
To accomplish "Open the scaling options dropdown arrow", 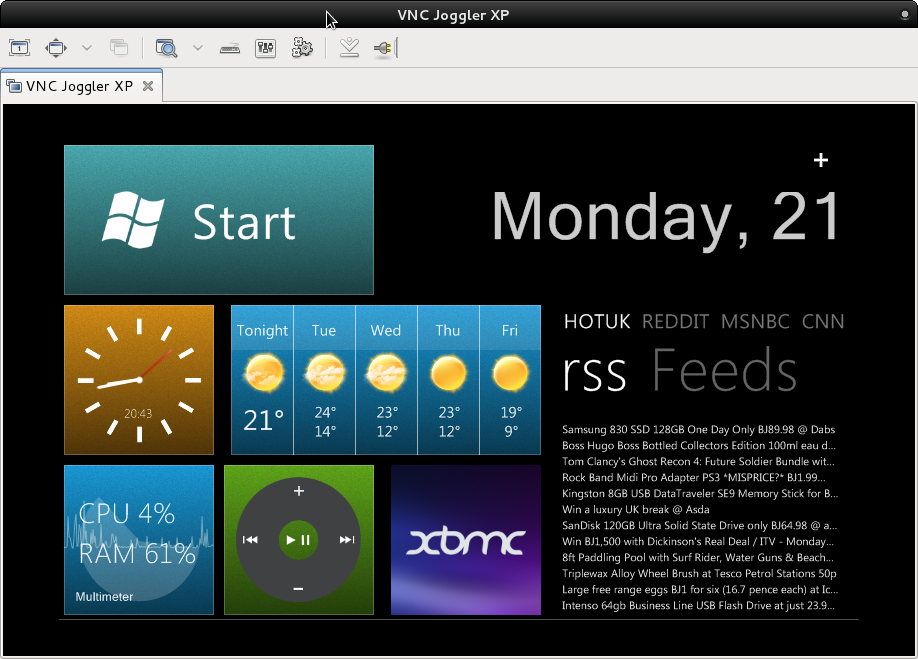I will point(198,48).
